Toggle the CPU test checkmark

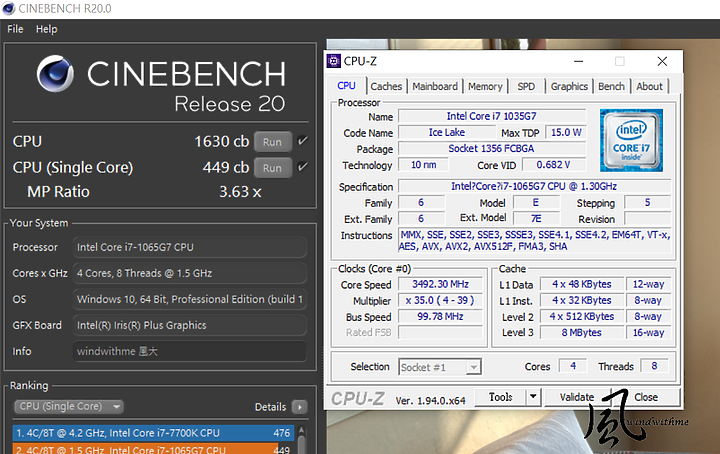[x=302, y=141]
